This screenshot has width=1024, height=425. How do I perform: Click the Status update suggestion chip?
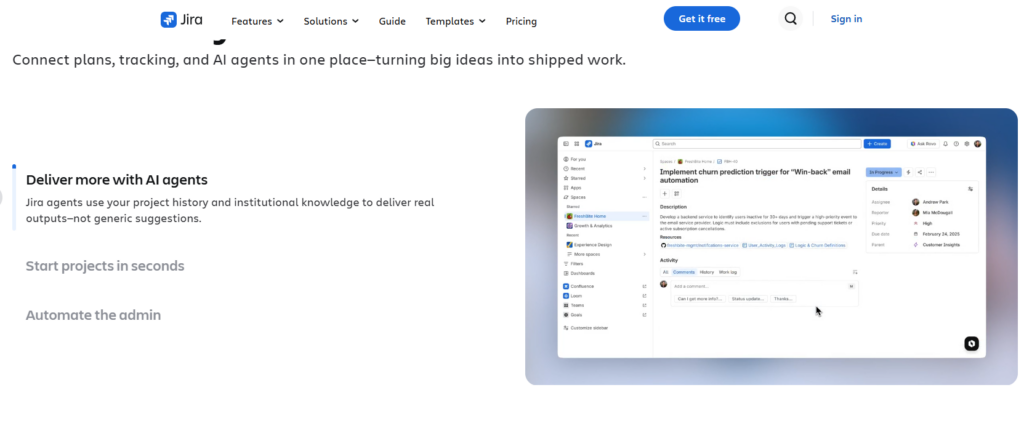coord(748,299)
